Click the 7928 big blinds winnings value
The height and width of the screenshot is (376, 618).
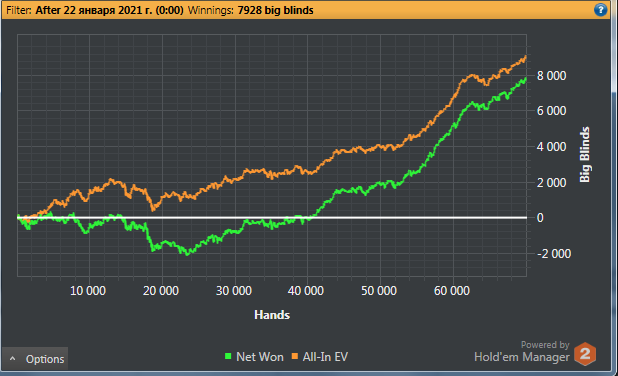coord(275,10)
